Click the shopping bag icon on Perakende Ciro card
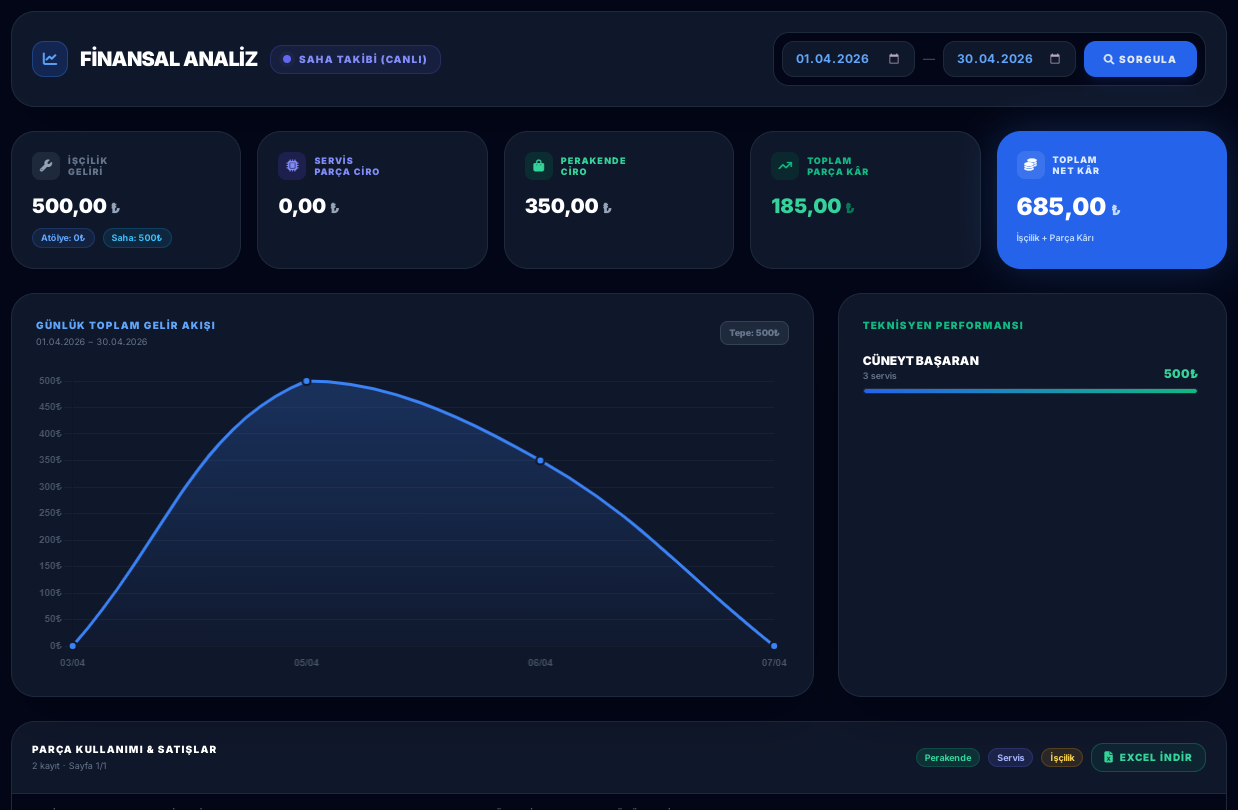Screen dimensions: 1238x810 click(538, 165)
